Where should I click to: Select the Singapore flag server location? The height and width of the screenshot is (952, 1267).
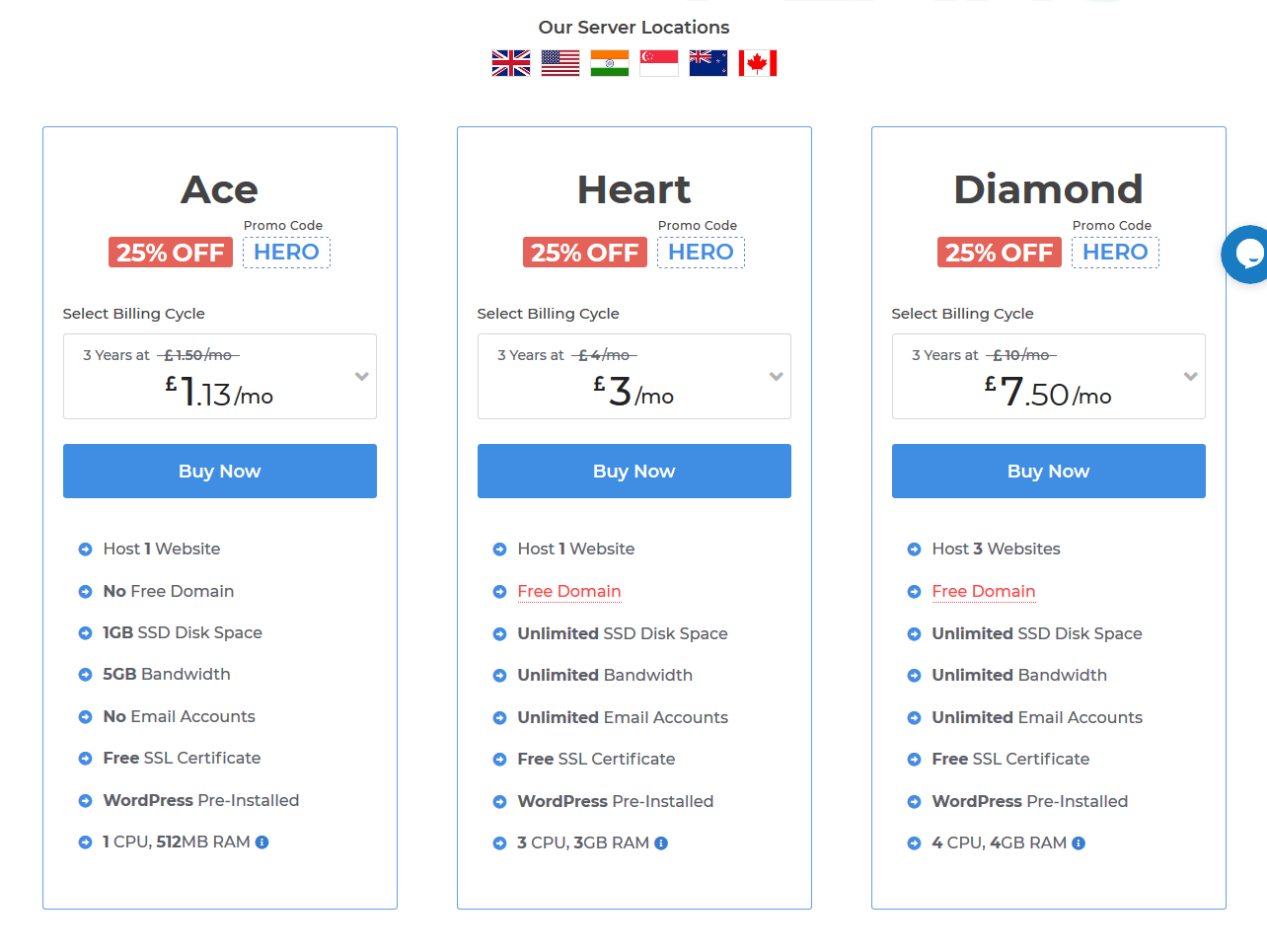[x=659, y=63]
